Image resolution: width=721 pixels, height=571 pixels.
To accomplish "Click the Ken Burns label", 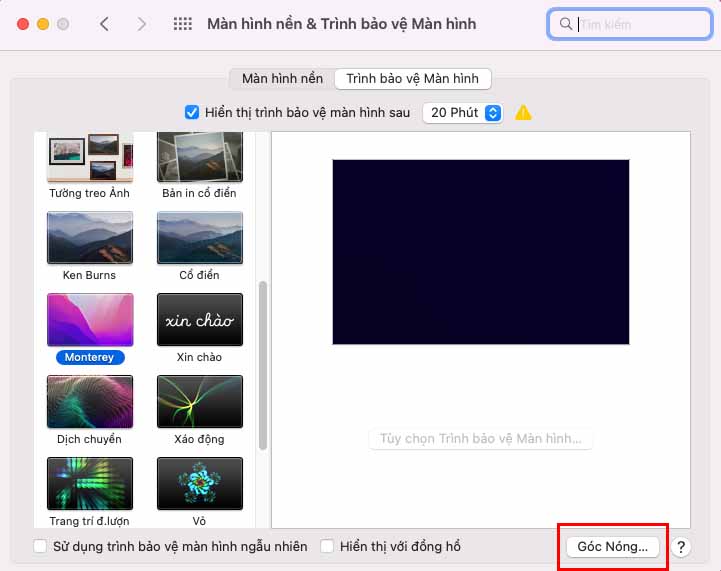I will [89, 275].
